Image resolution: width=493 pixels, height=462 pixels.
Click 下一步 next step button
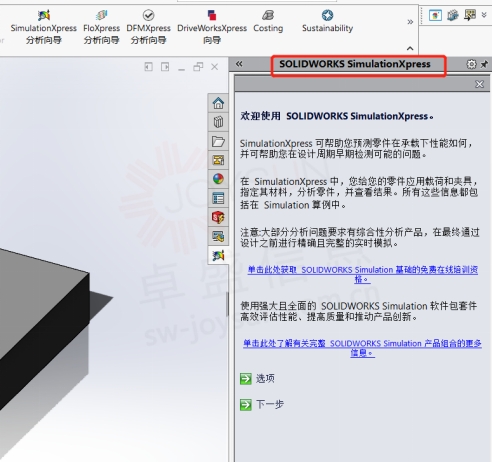(x=262, y=405)
